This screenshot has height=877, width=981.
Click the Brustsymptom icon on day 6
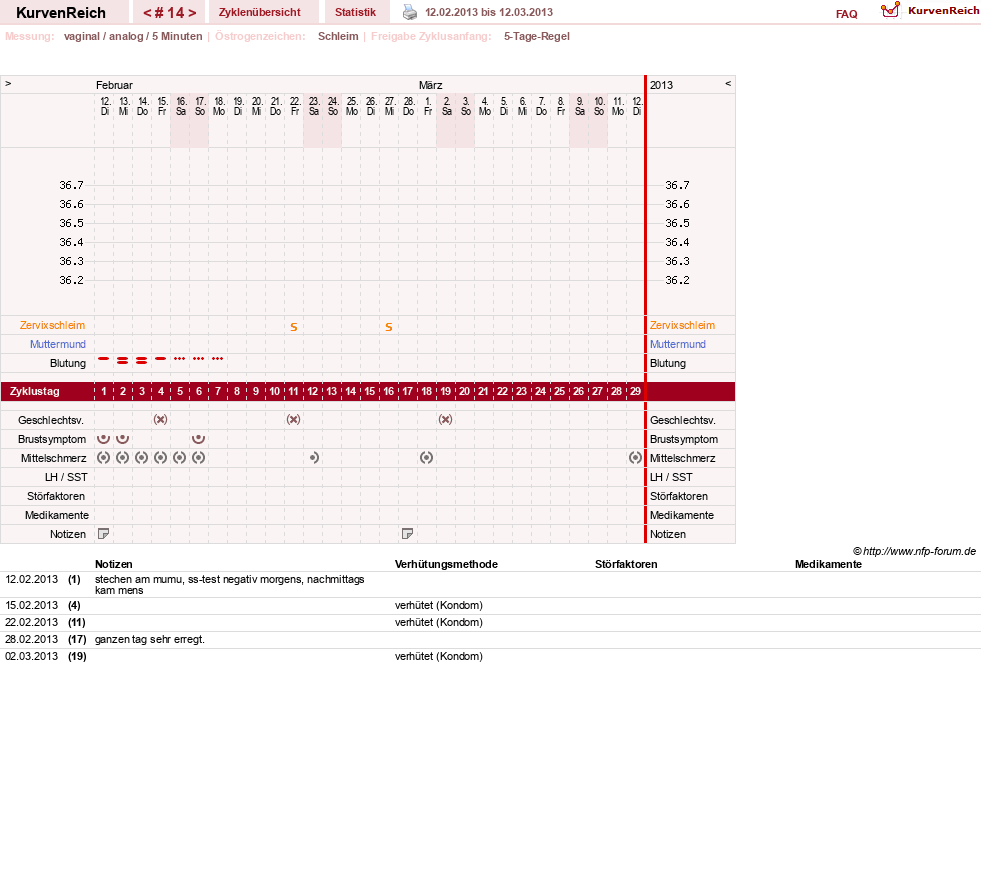pos(198,438)
